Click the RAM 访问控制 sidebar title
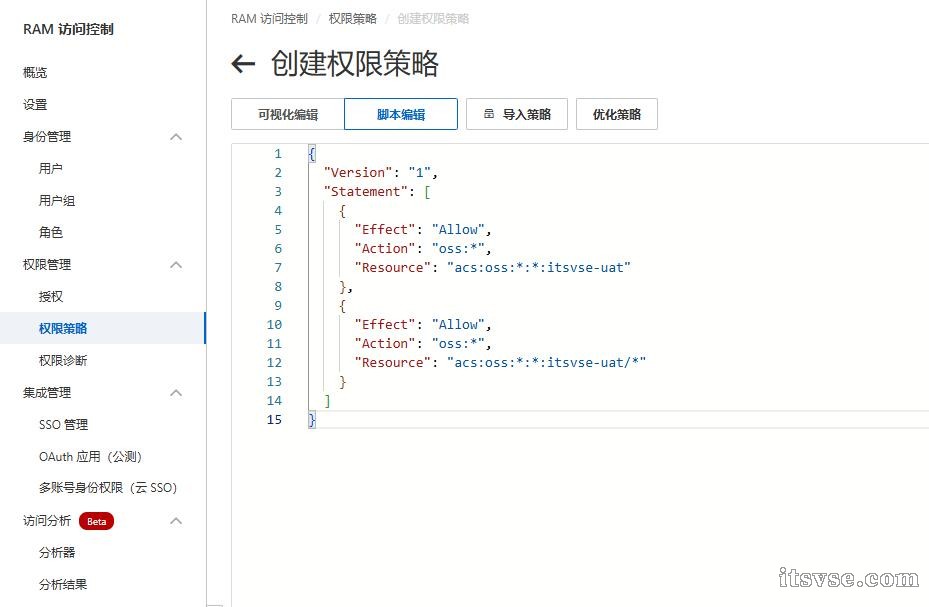Screen dimensions: 929x607 (68, 29)
